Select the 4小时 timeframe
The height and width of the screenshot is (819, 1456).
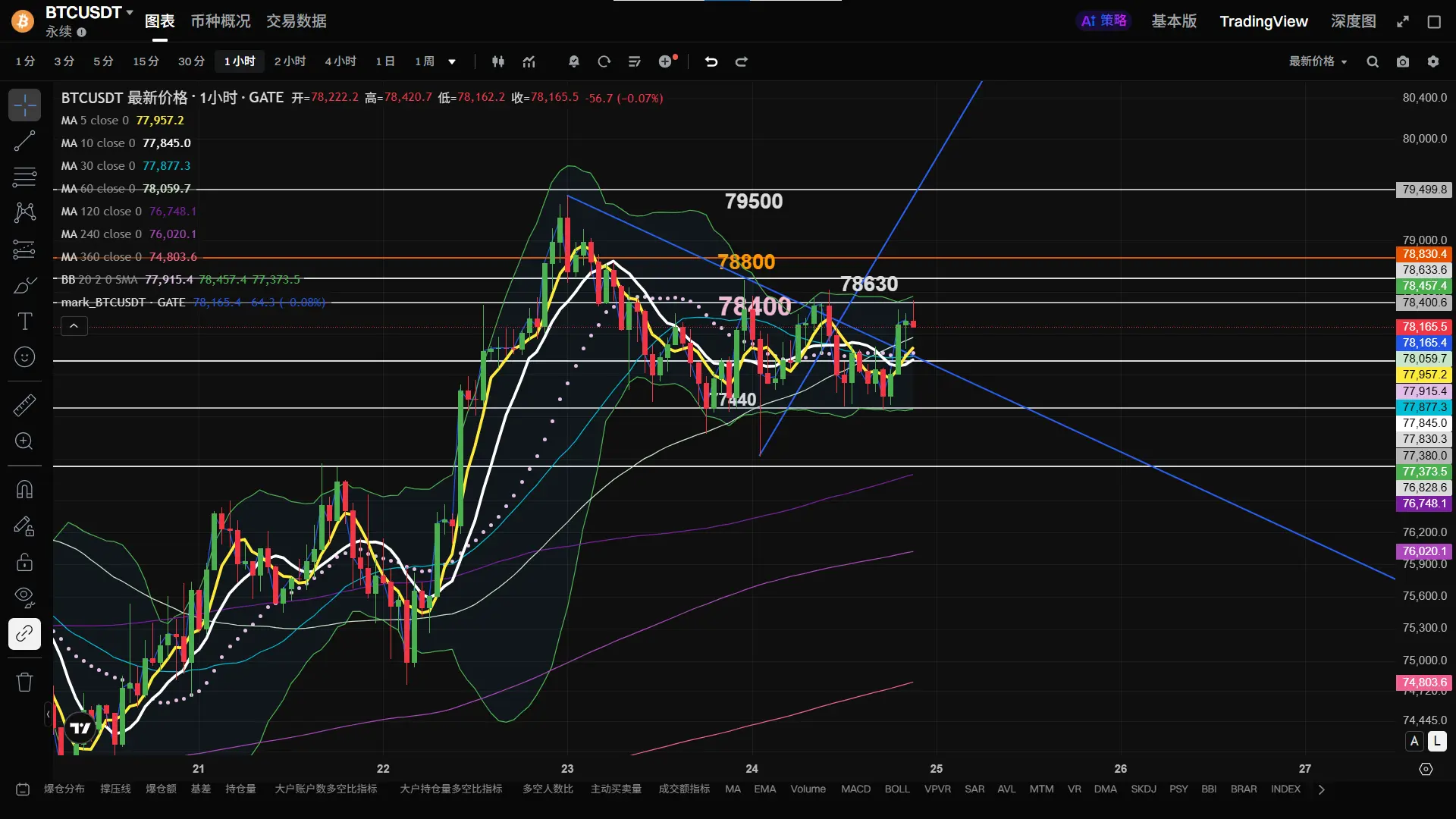pyautogui.click(x=340, y=61)
